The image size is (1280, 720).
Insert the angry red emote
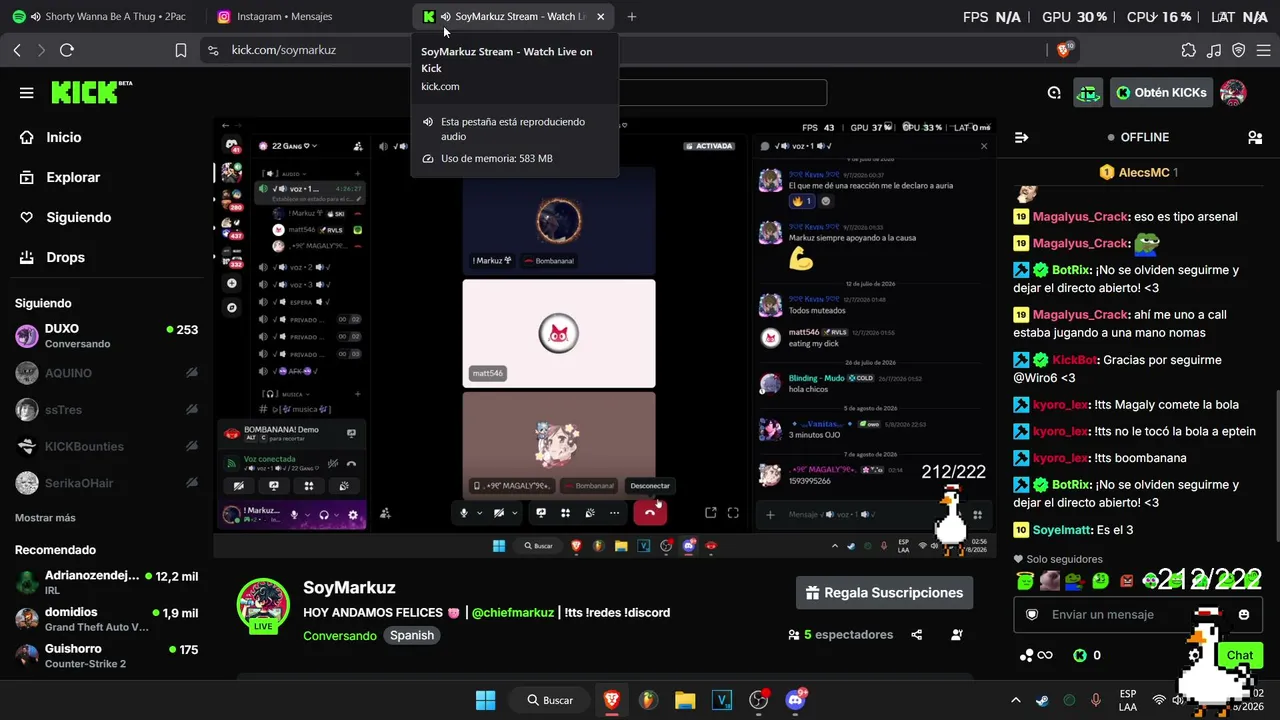1127,580
